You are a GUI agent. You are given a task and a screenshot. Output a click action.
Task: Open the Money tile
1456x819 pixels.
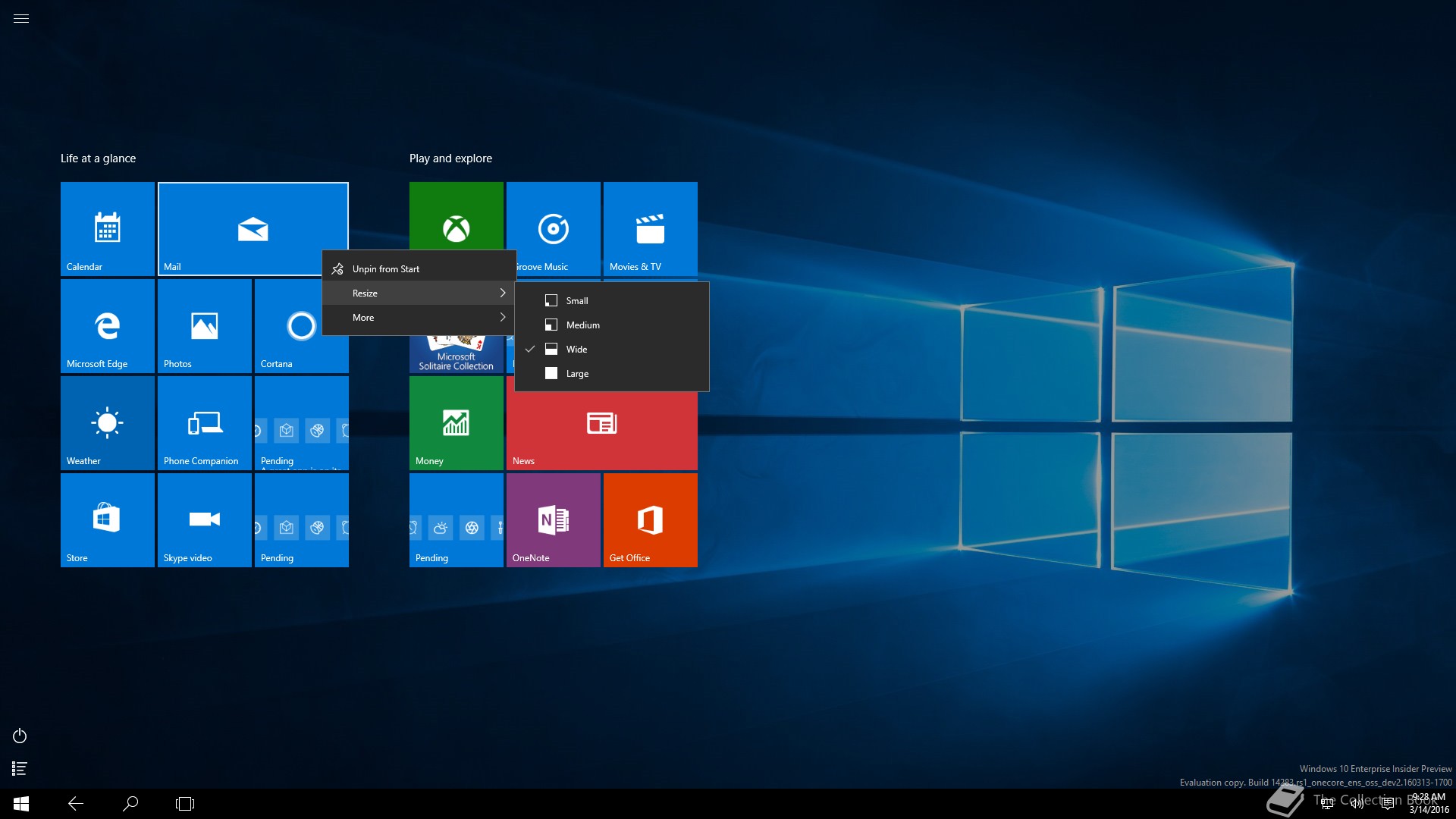[457, 423]
